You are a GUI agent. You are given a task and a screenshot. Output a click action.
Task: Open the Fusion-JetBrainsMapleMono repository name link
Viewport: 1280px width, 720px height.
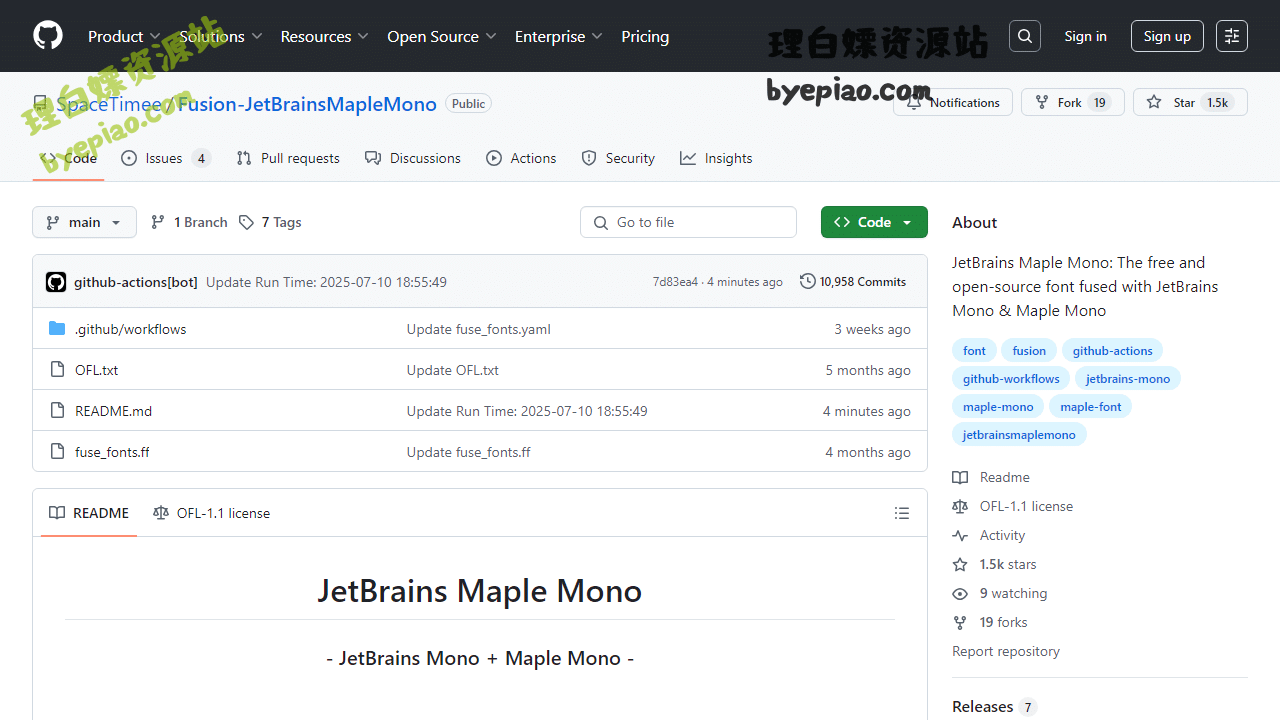(x=307, y=104)
